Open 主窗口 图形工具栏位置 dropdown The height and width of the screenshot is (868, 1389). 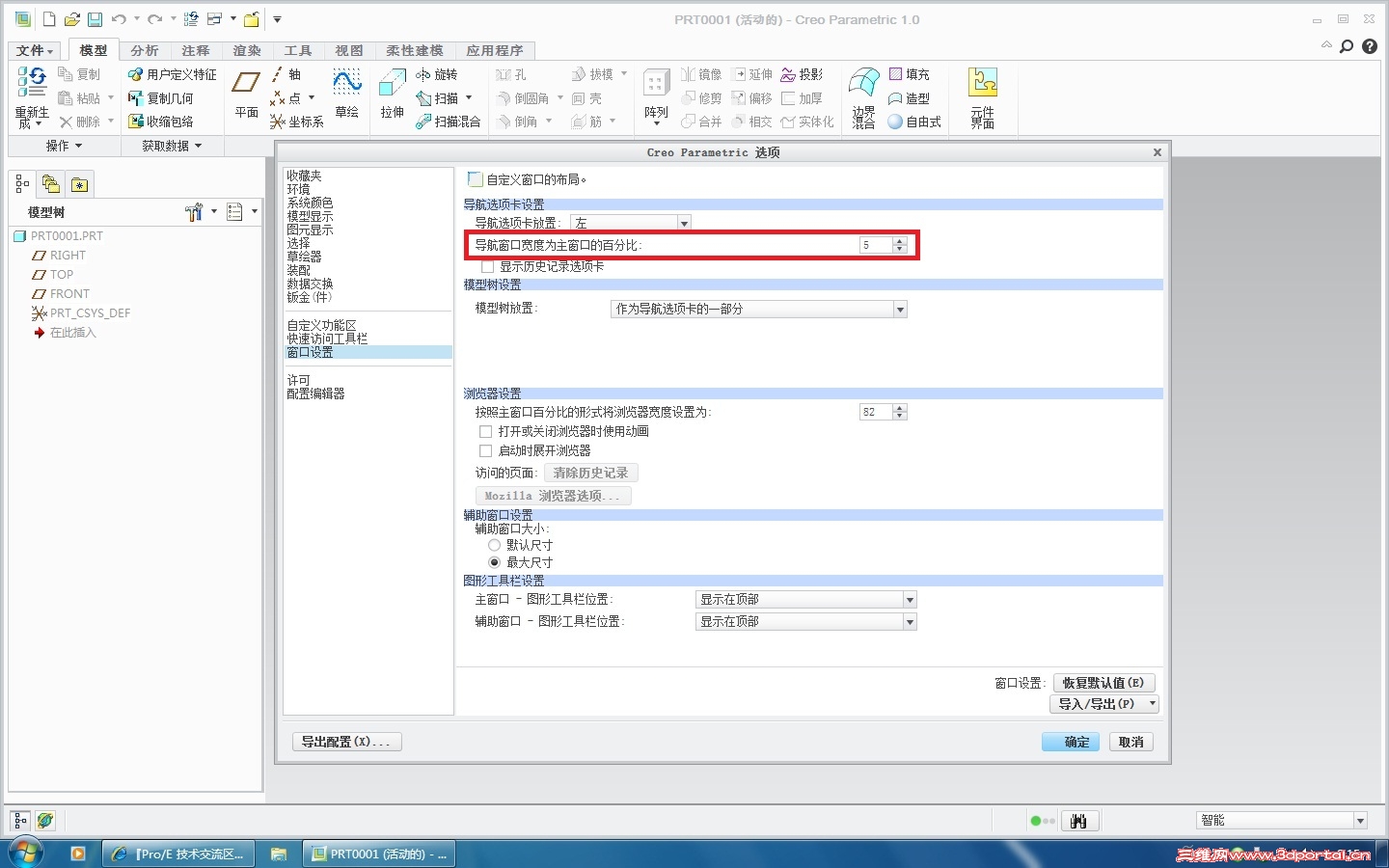click(x=805, y=600)
